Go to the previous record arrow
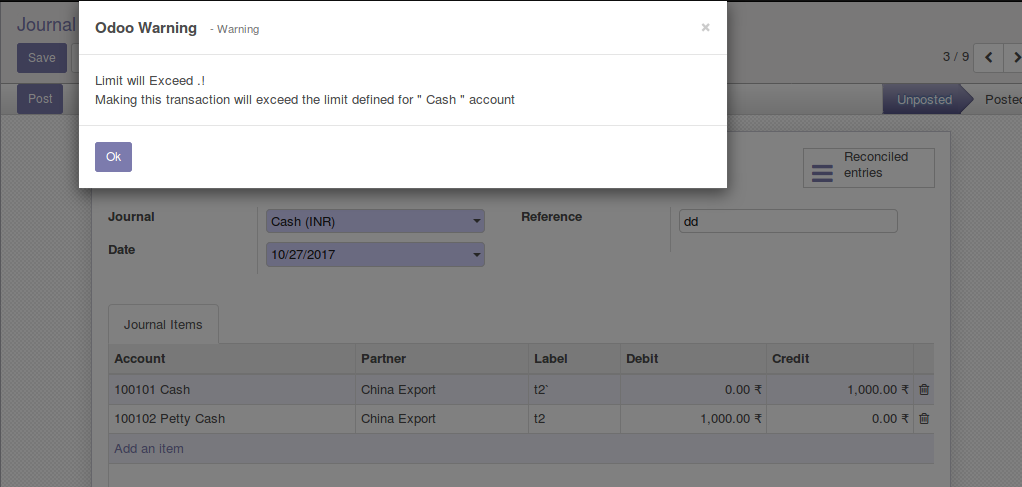This screenshot has width=1022, height=487. click(x=989, y=57)
